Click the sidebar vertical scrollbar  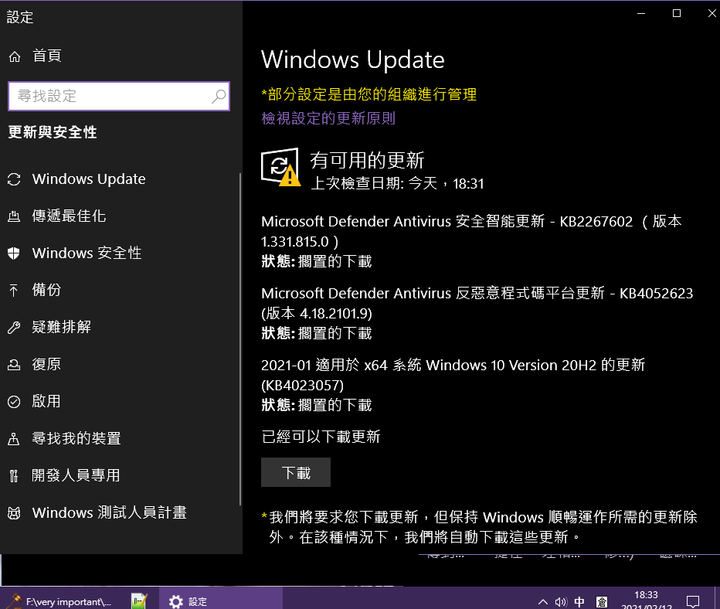click(240, 340)
